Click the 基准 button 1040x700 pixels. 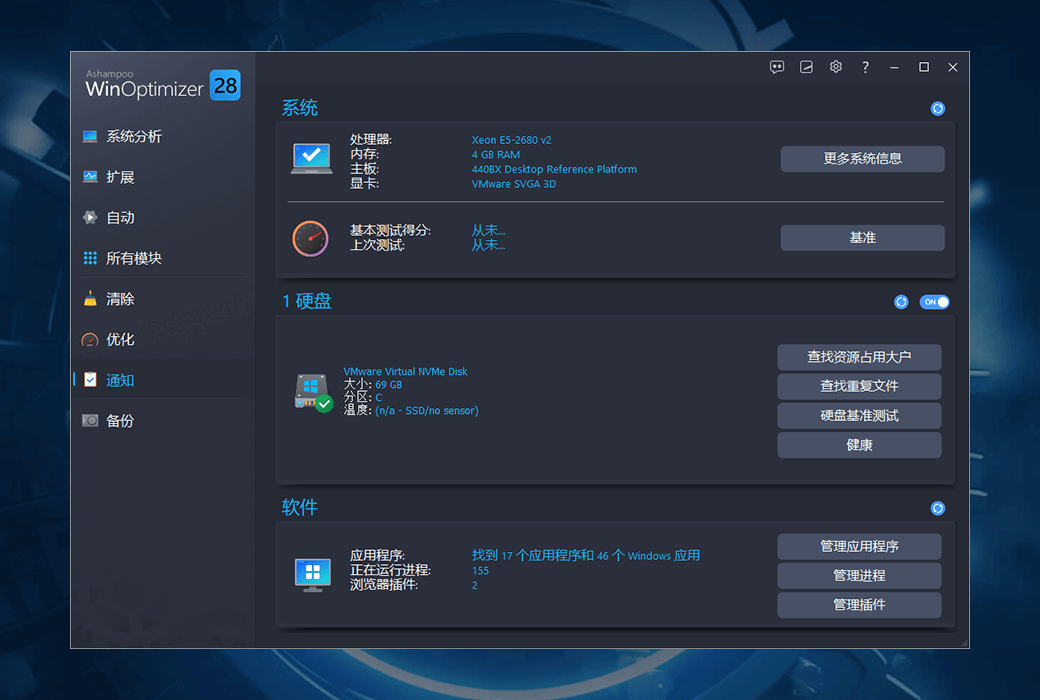click(x=862, y=238)
